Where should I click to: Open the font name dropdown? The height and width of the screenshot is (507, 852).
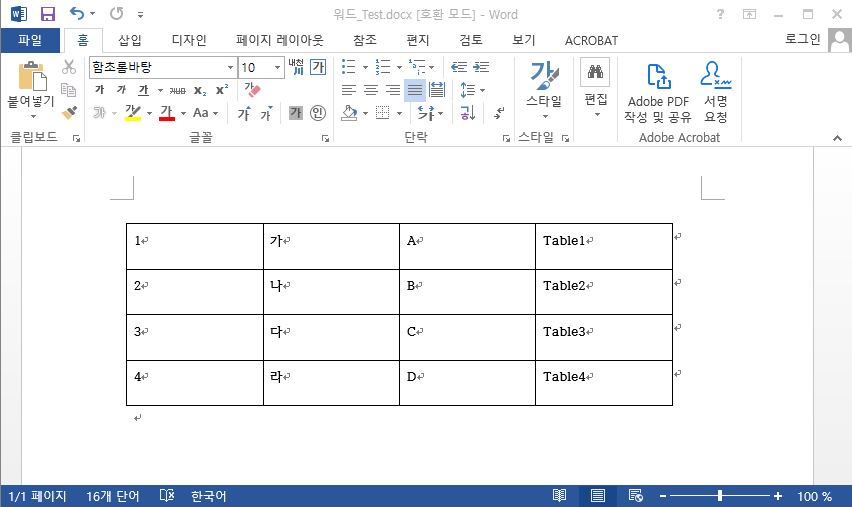pyautogui.click(x=230, y=67)
